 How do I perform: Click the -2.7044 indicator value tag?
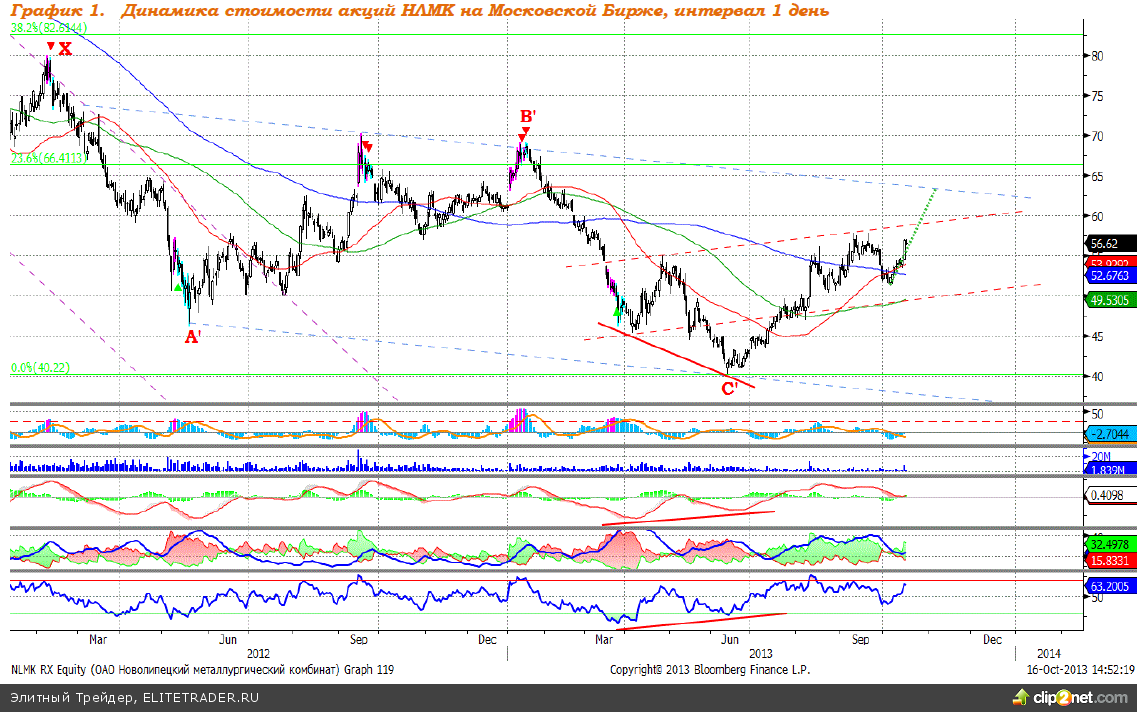1108,434
